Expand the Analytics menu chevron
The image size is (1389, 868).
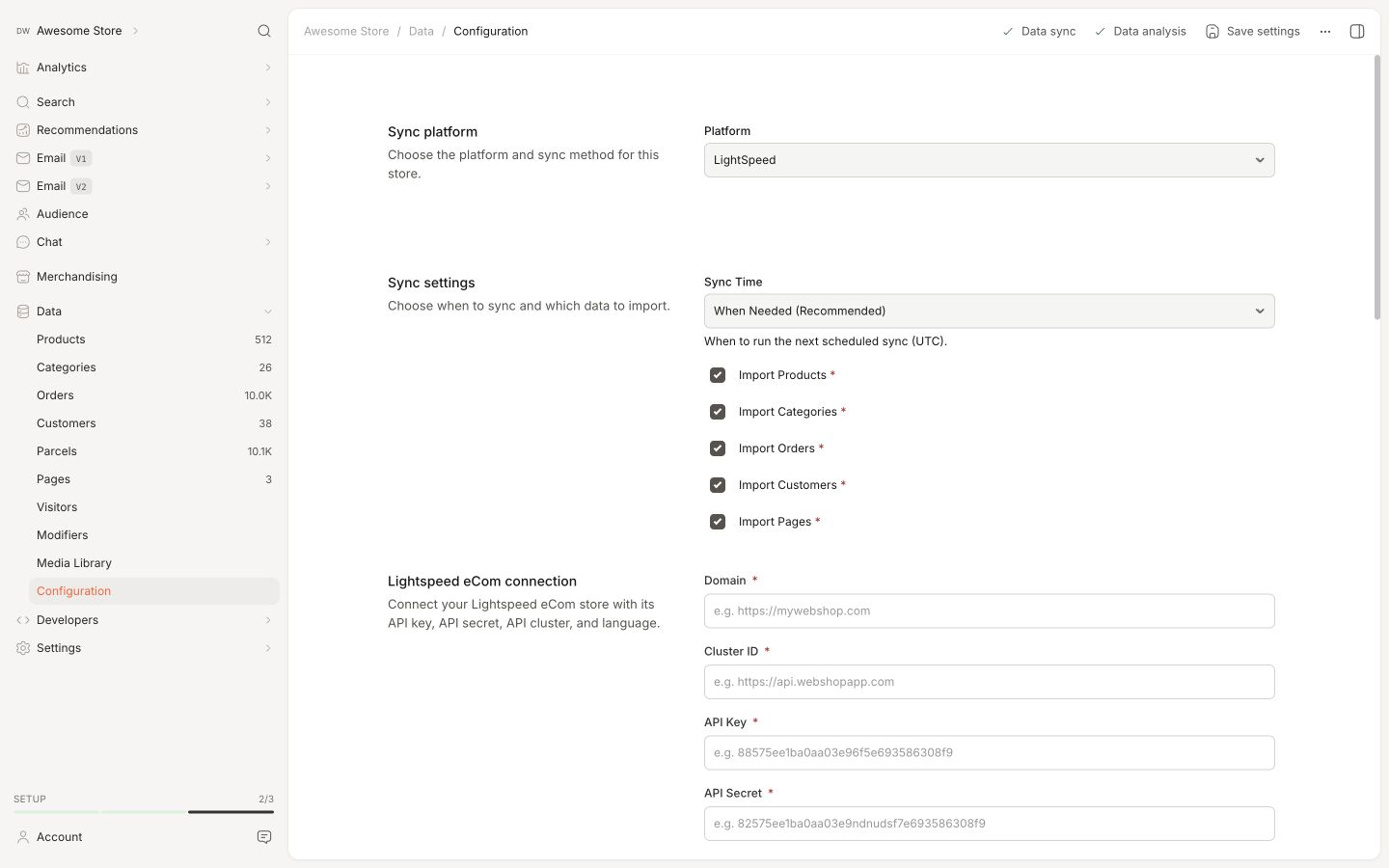tap(268, 68)
